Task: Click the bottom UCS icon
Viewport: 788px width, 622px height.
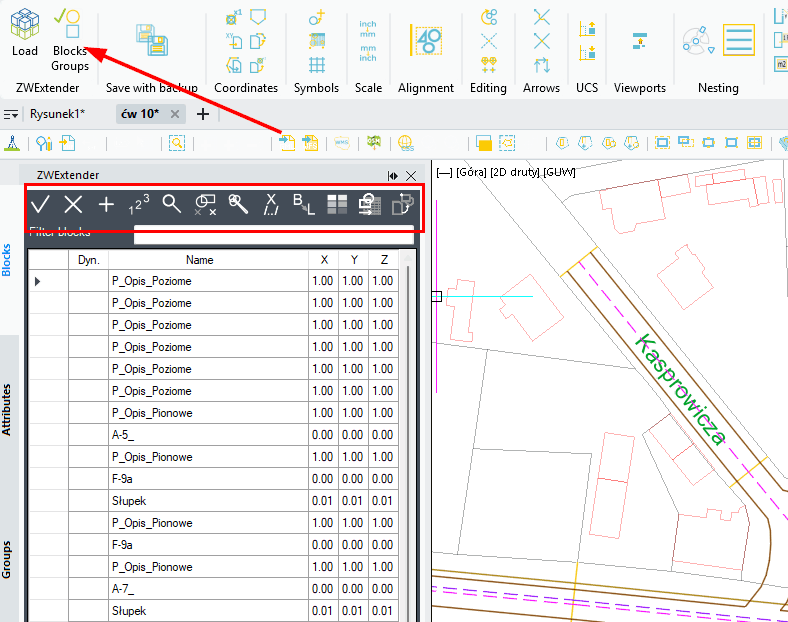Action: click(587, 53)
